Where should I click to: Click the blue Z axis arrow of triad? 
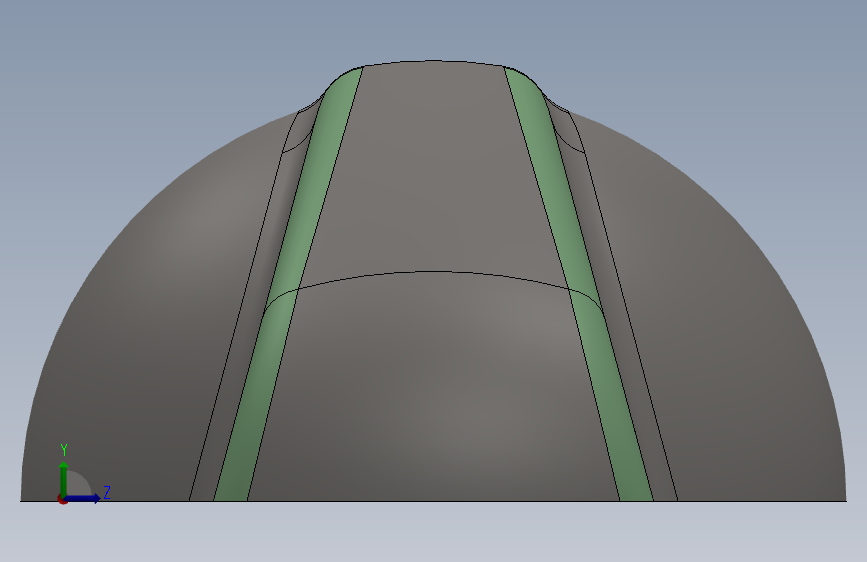click(83, 498)
